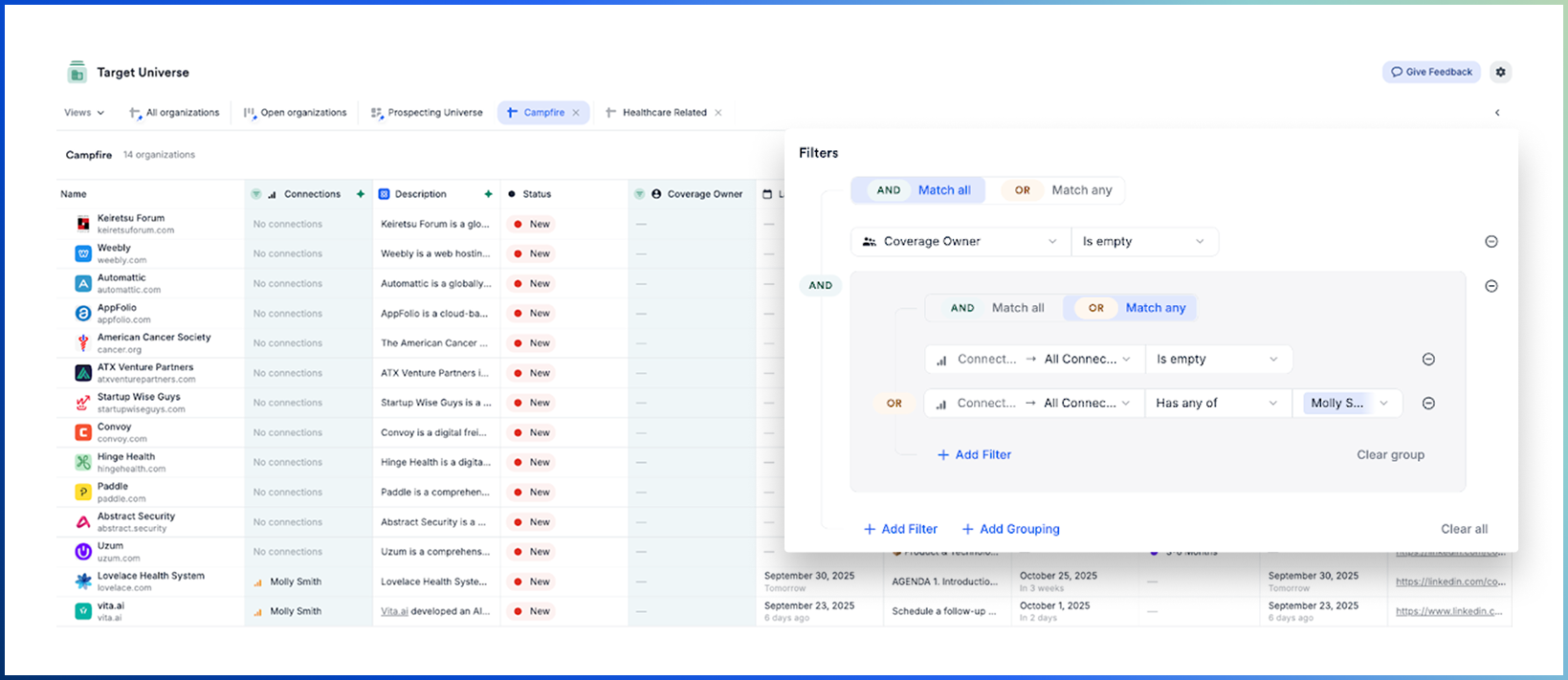Select top-level OR Match any
The height and width of the screenshot is (680, 1568).
click(x=1056, y=190)
